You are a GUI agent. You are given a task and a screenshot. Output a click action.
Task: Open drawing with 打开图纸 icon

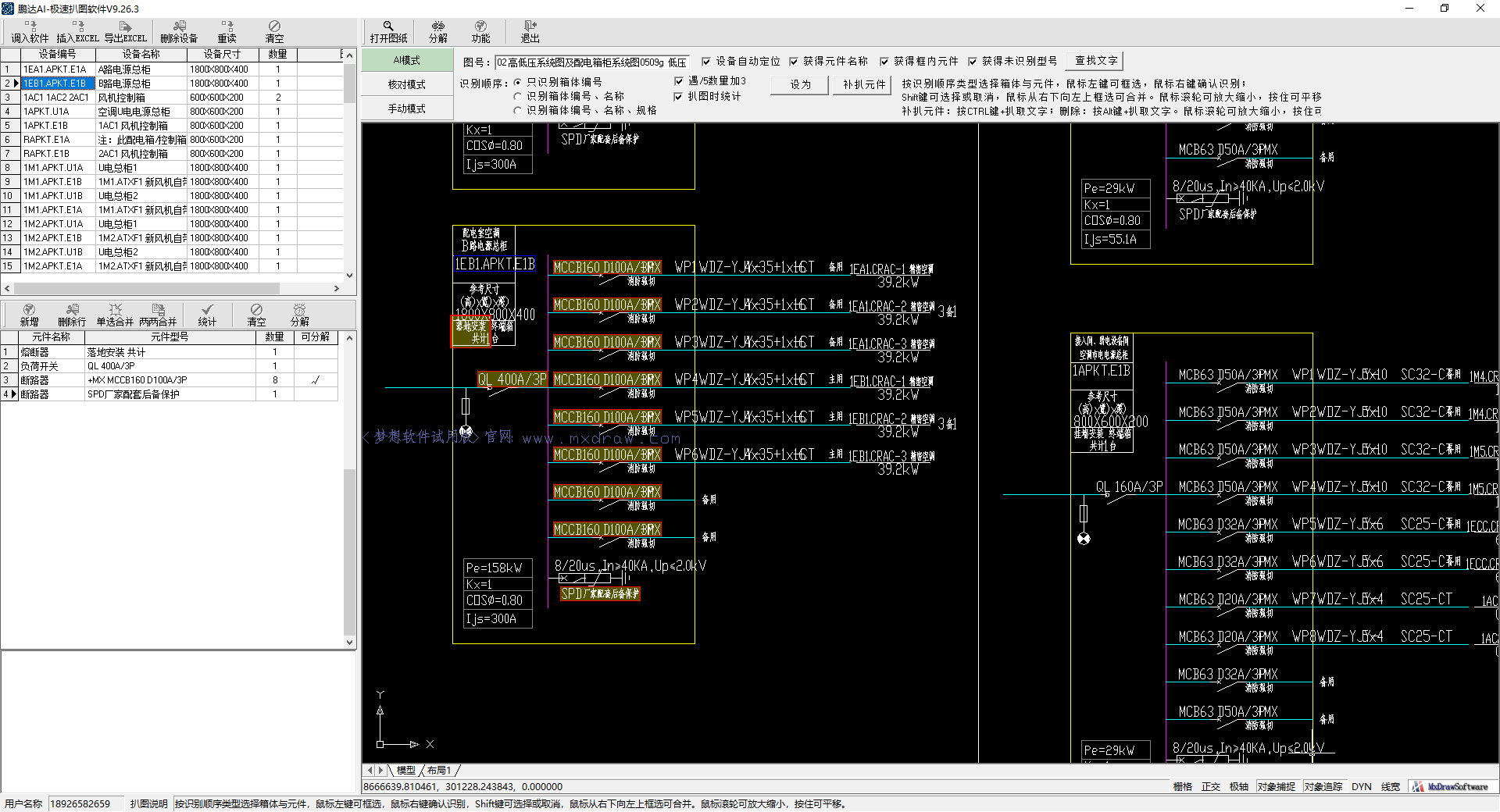pyautogui.click(x=388, y=32)
